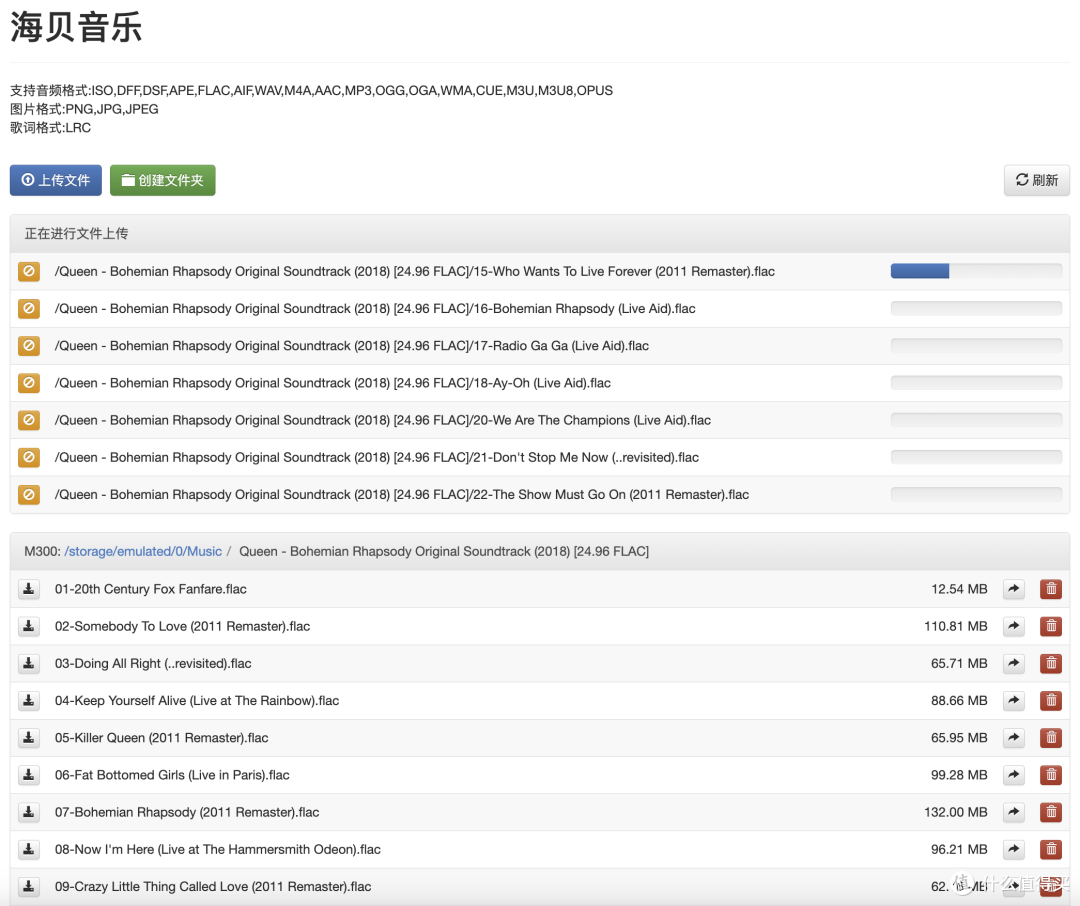1080x906 pixels.
Task: Click the 创建文件夹 create folder button
Action: click(163, 181)
